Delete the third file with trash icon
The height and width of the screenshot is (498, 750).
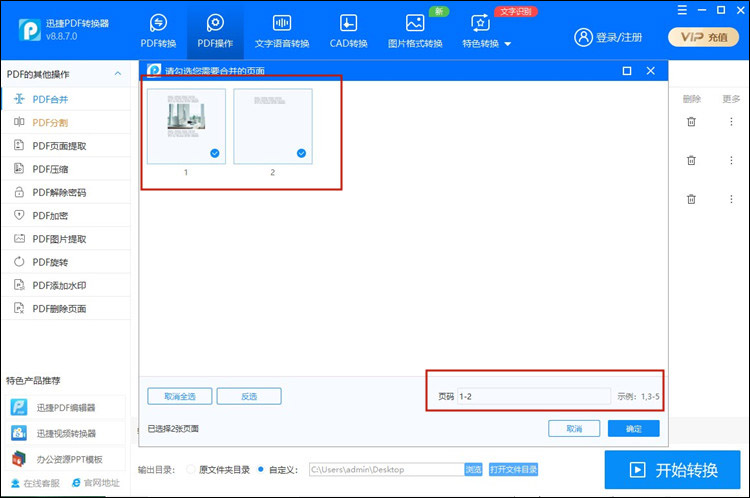pos(691,199)
